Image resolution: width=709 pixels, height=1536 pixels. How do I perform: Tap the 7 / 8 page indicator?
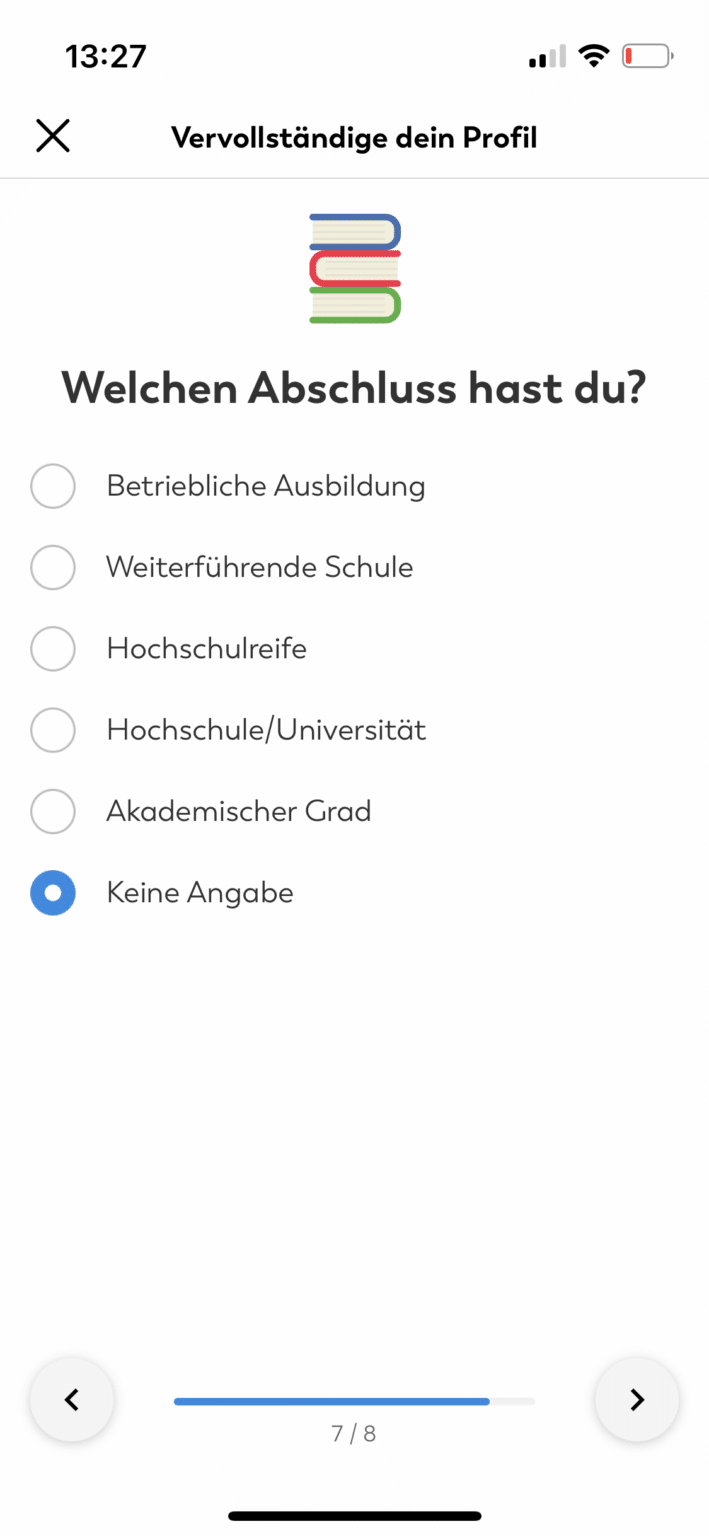tap(354, 1432)
